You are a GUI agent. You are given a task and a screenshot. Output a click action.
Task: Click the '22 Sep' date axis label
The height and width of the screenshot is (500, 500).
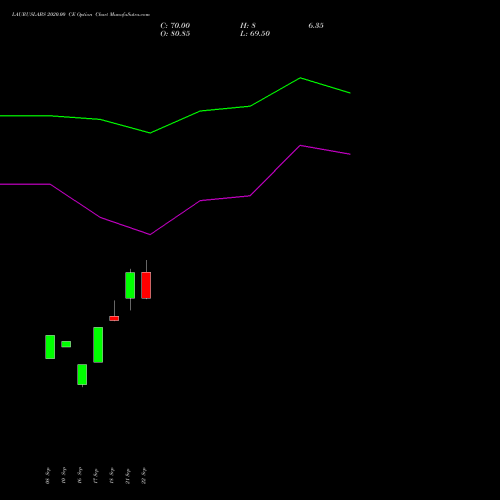tap(144, 476)
